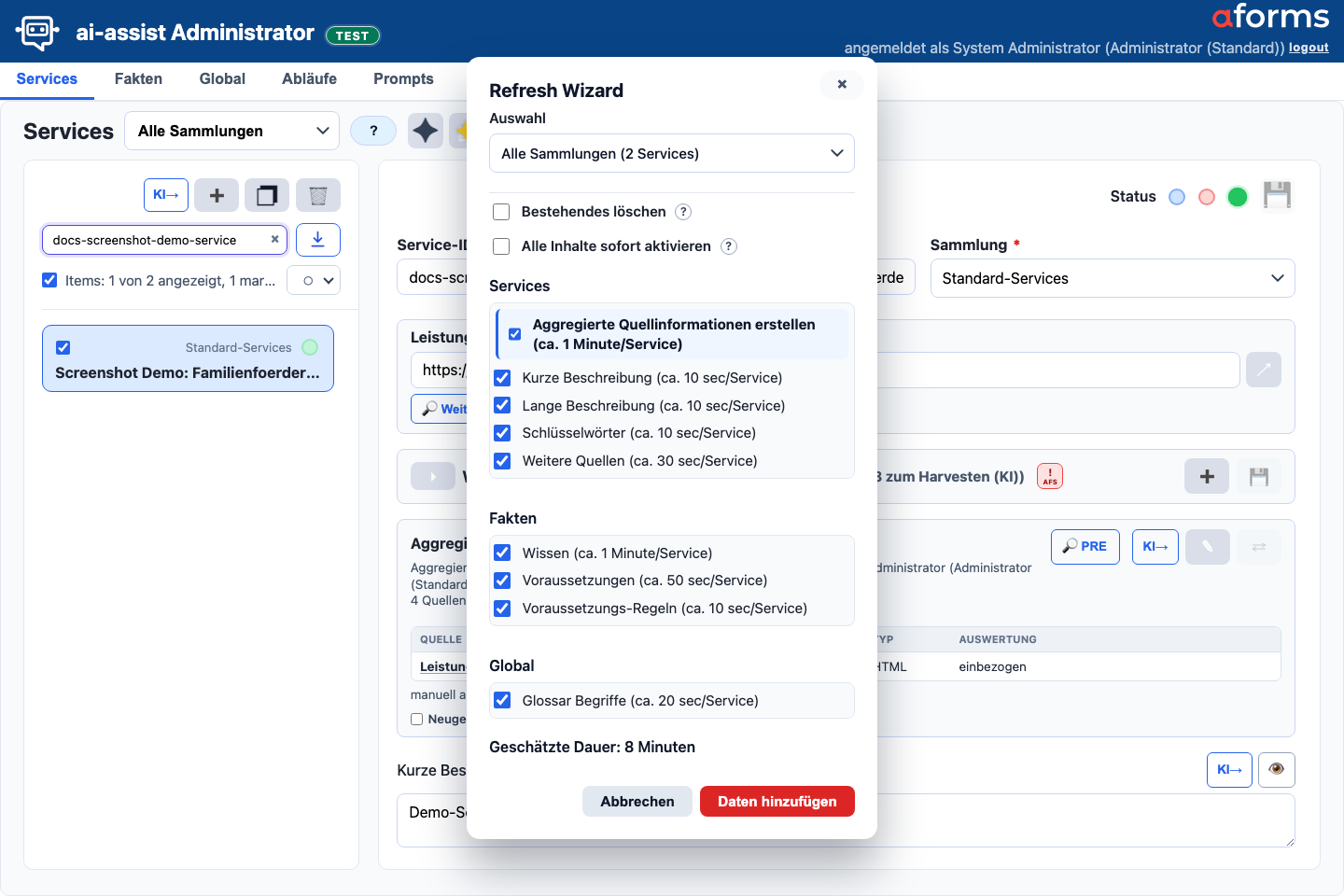Image resolution: width=1344 pixels, height=896 pixels.
Task: Click the grey swap arrows icon button
Action: point(1259,546)
